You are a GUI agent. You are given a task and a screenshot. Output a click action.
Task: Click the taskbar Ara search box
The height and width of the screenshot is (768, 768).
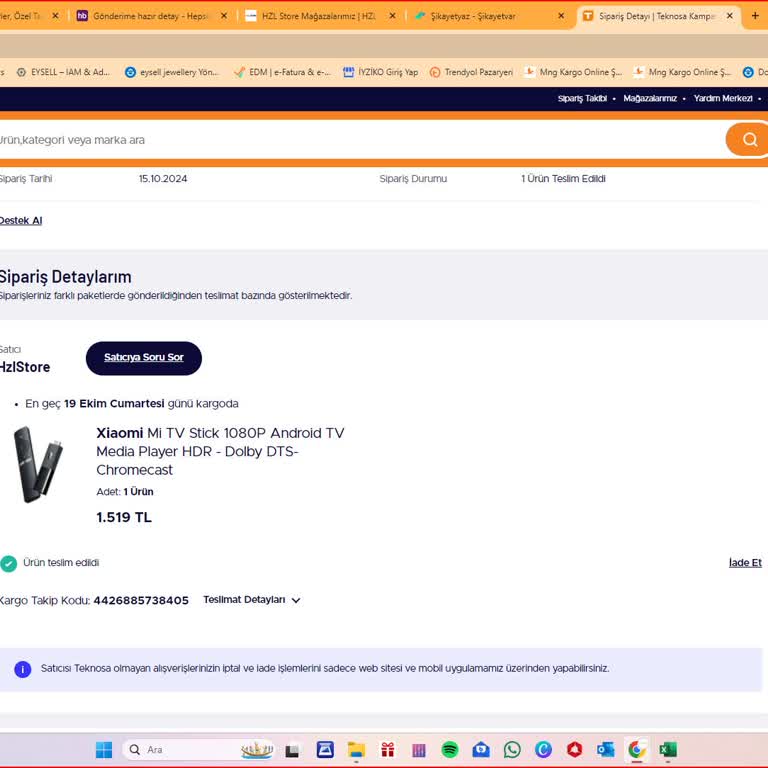click(198, 749)
